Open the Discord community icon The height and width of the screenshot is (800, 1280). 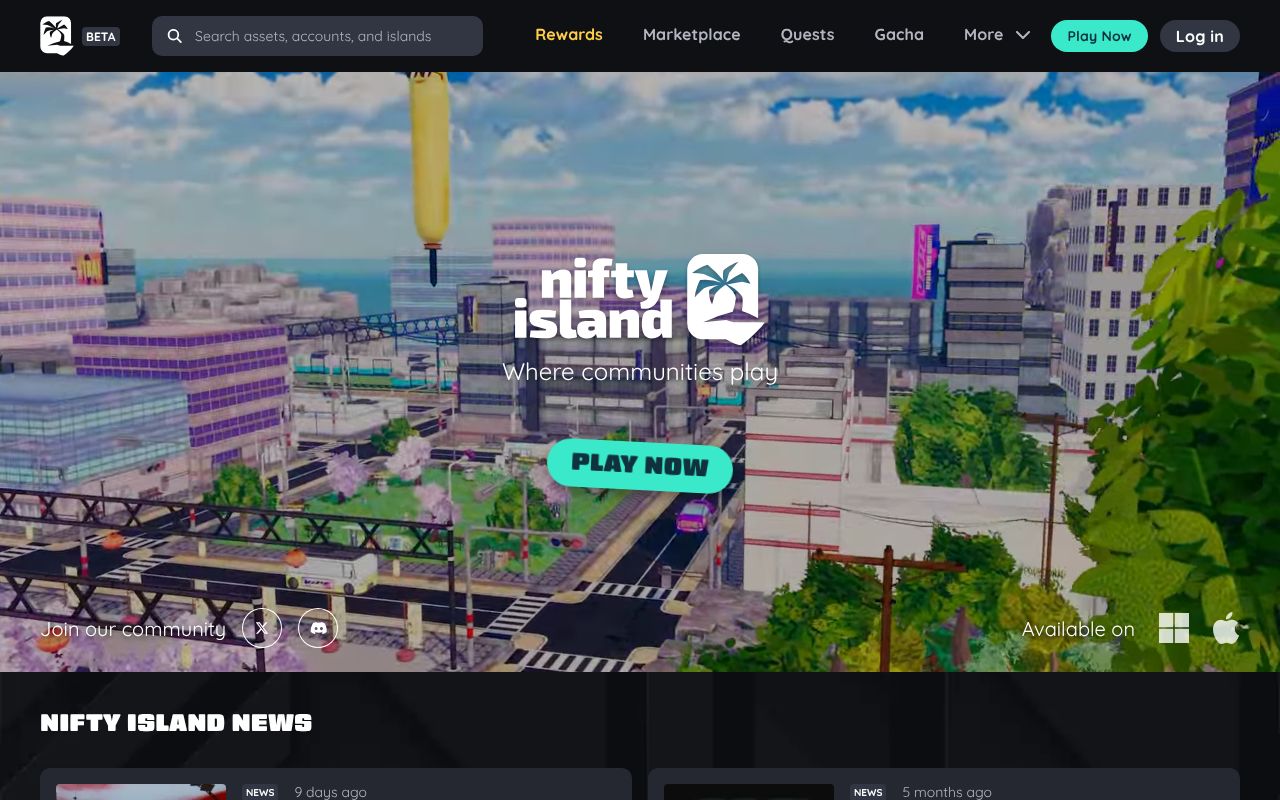[x=318, y=629]
